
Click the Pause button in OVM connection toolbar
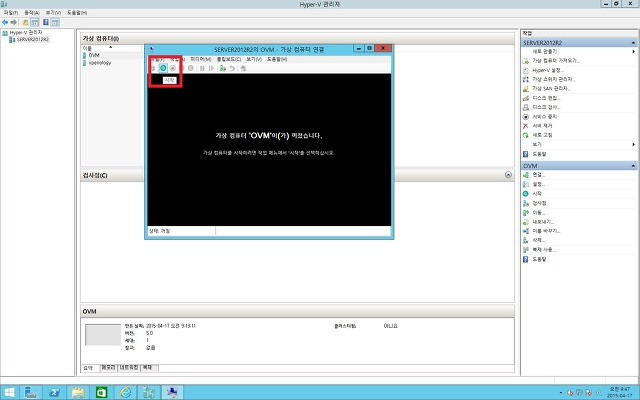point(202,68)
